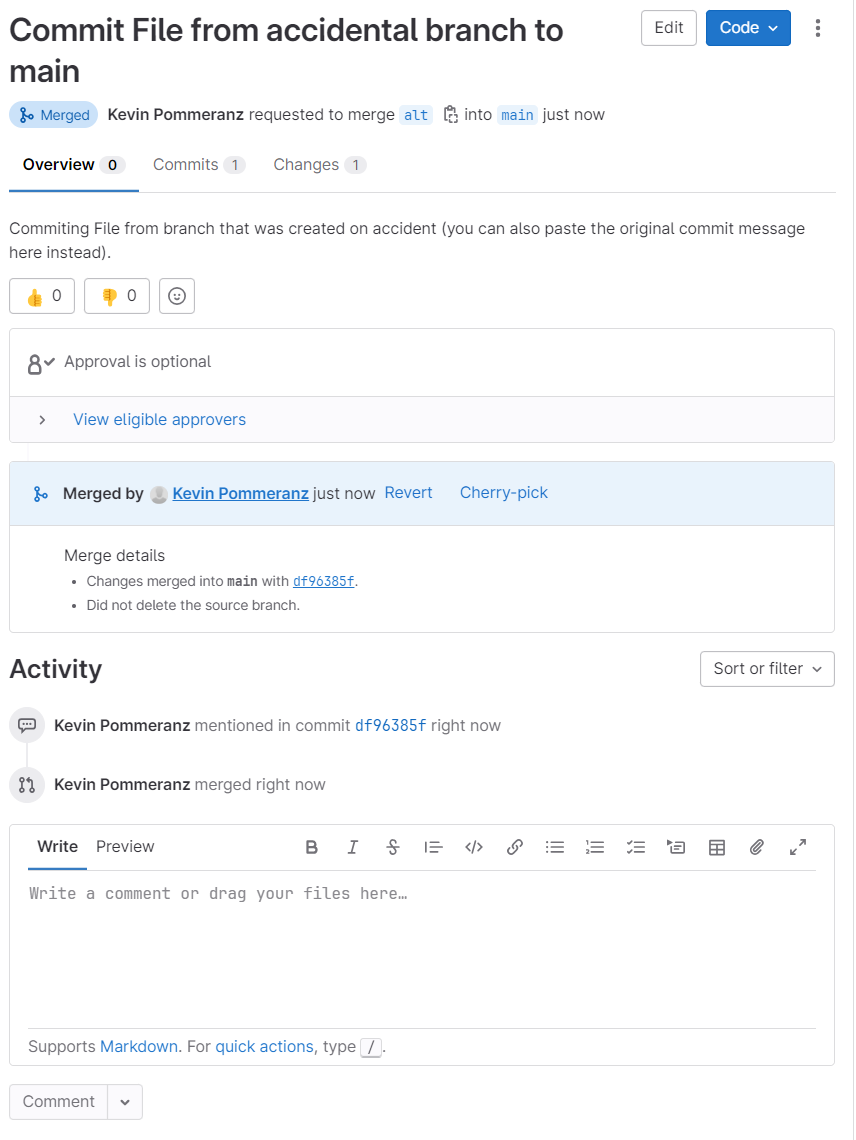Viewport: 856px width, 1140px height.
Task: Open the Sort or filter dropdown
Action: [767, 669]
